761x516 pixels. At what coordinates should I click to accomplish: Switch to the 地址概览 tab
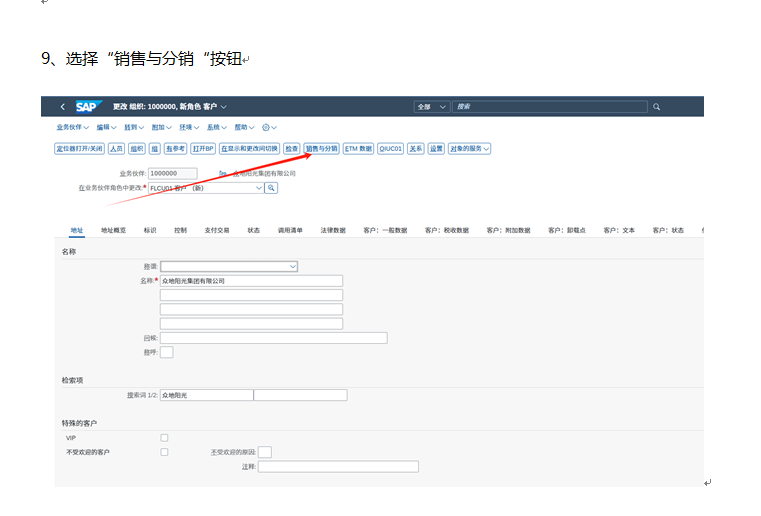click(113, 230)
